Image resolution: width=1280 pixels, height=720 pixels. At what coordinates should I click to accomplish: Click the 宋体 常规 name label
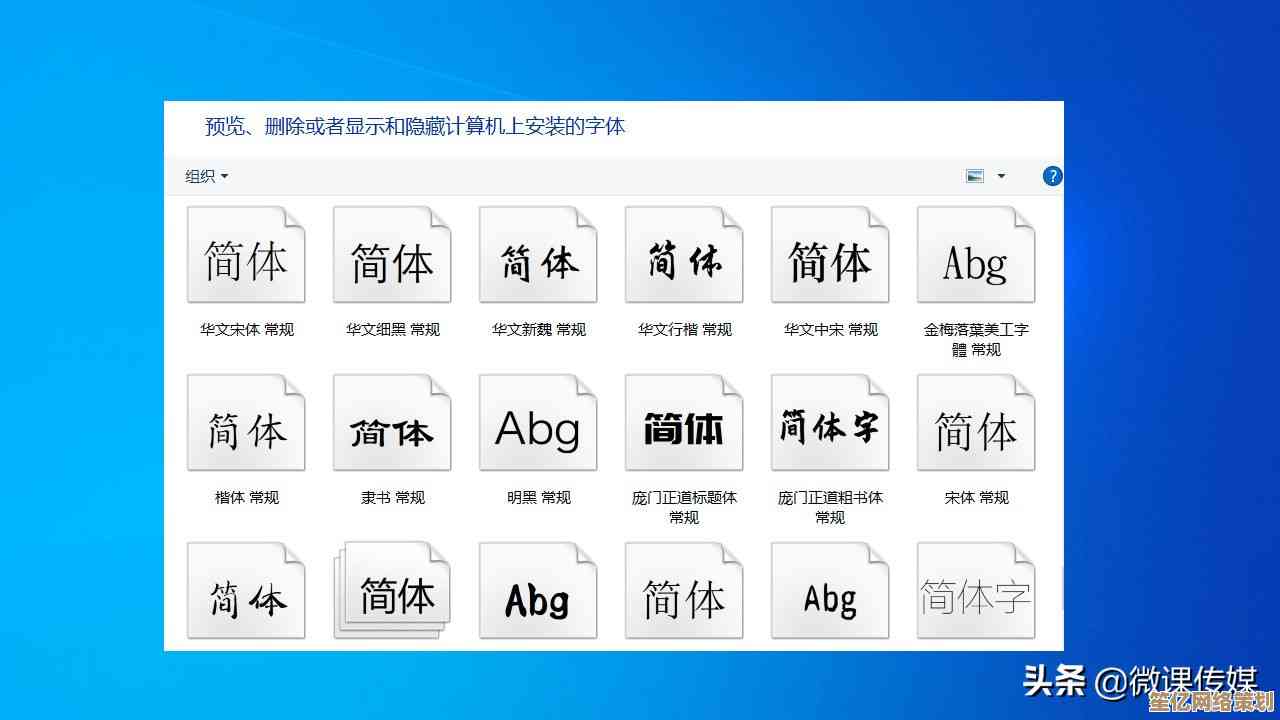click(977, 497)
